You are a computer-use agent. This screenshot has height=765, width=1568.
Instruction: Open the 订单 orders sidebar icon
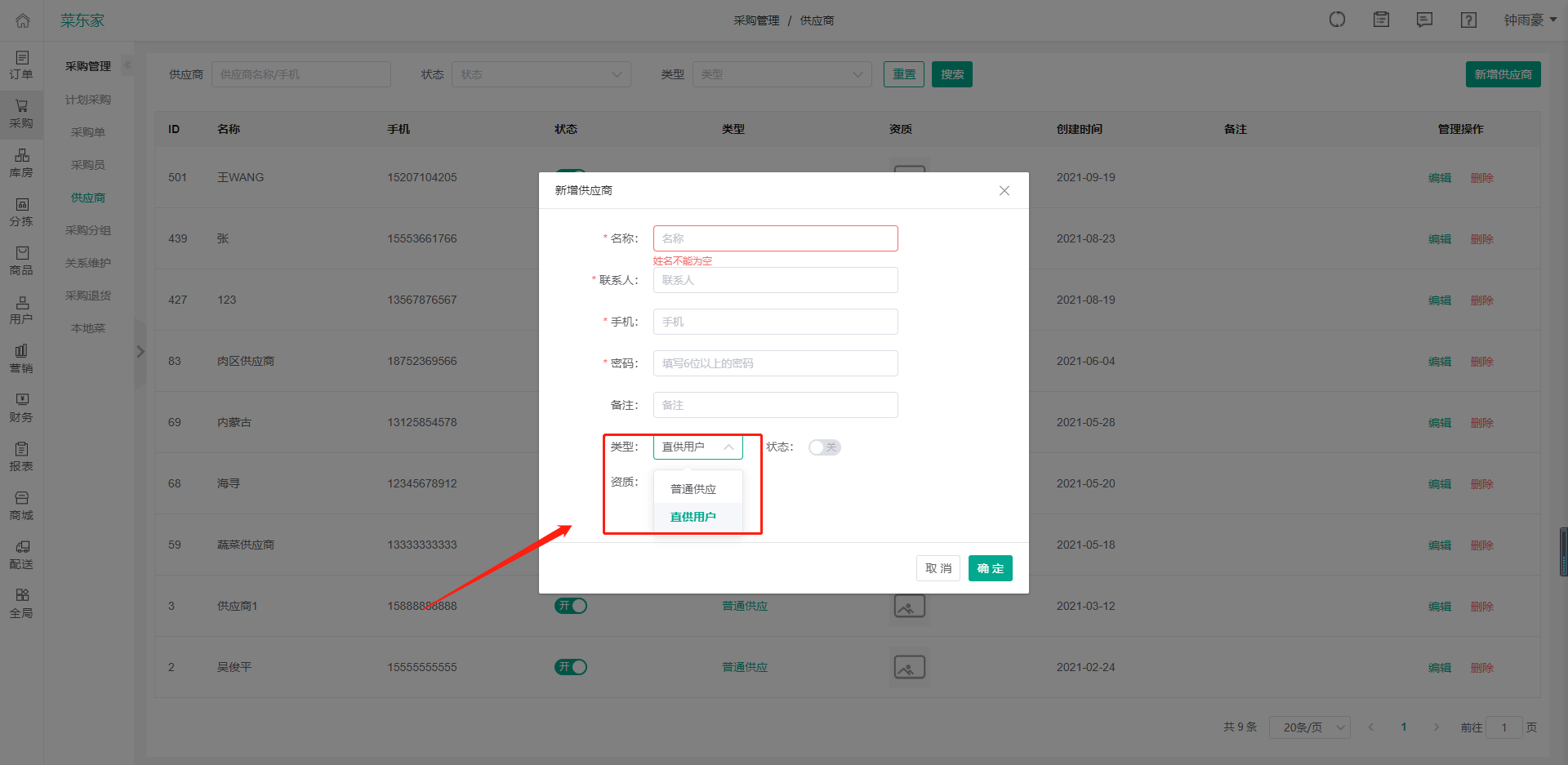coord(21,64)
